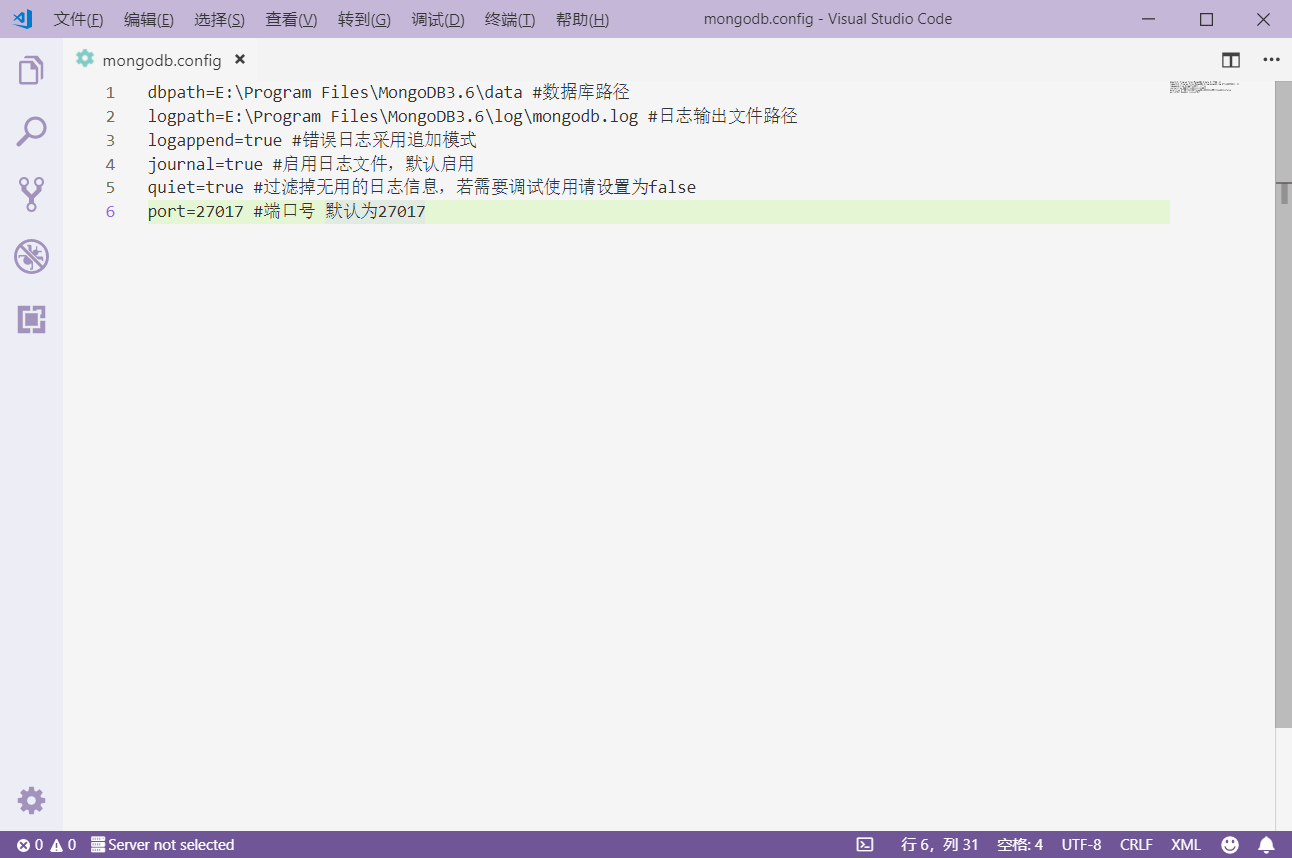The height and width of the screenshot is (858, 1292).
Task: Click line number 6 in the gutter
Action: pos(110,212)
